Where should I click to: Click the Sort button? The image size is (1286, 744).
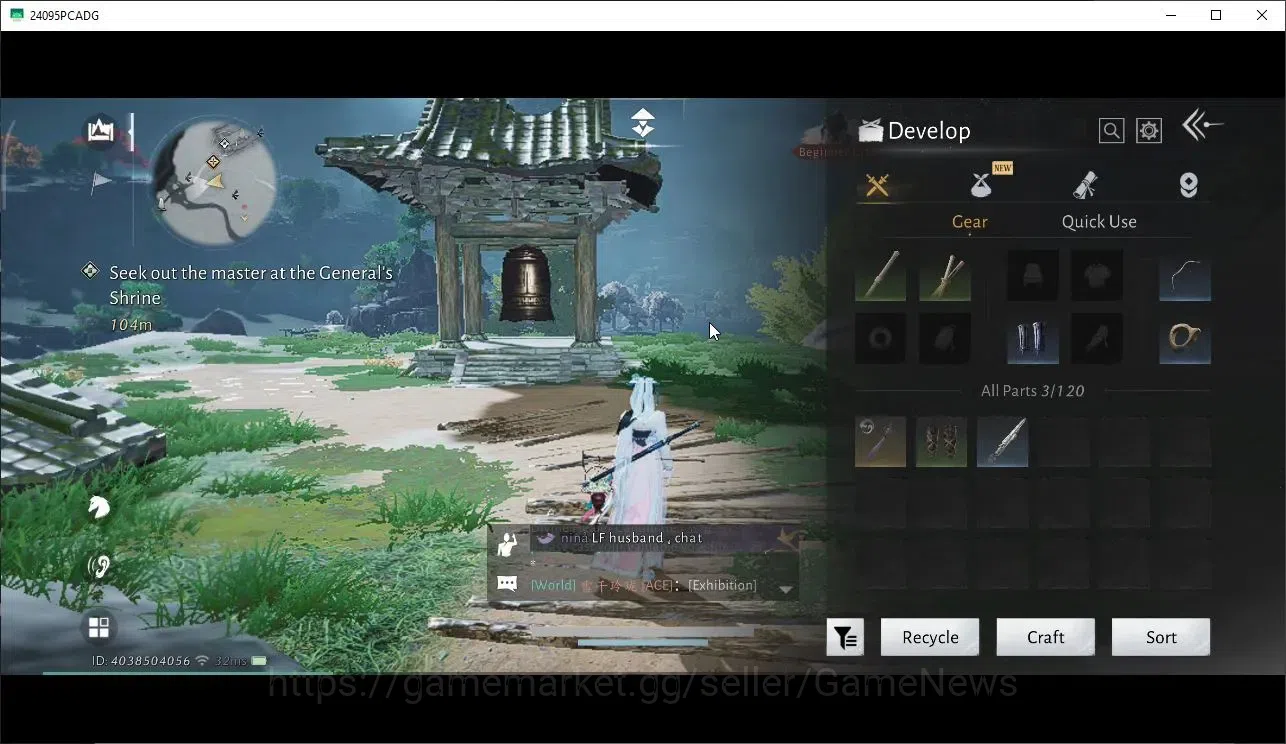click(x=1161, y=637)
